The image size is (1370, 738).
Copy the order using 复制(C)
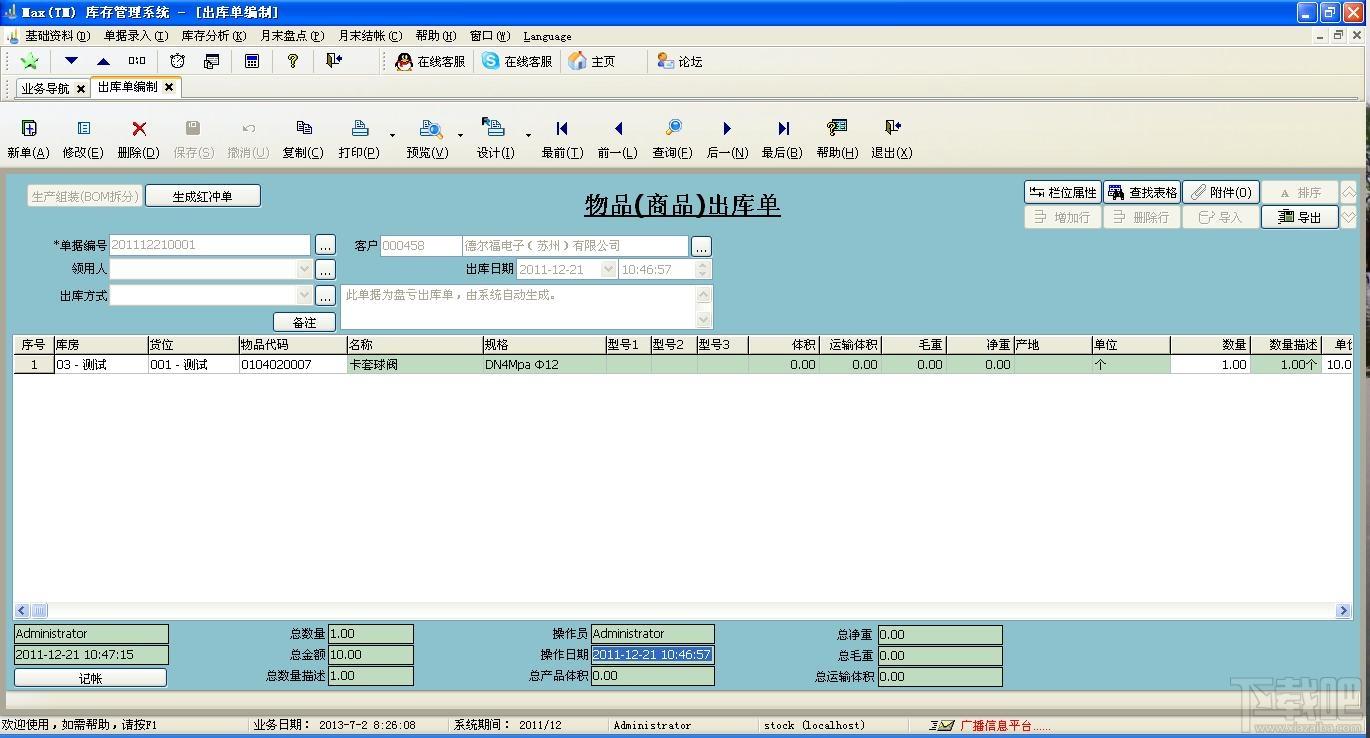point(303,139)
